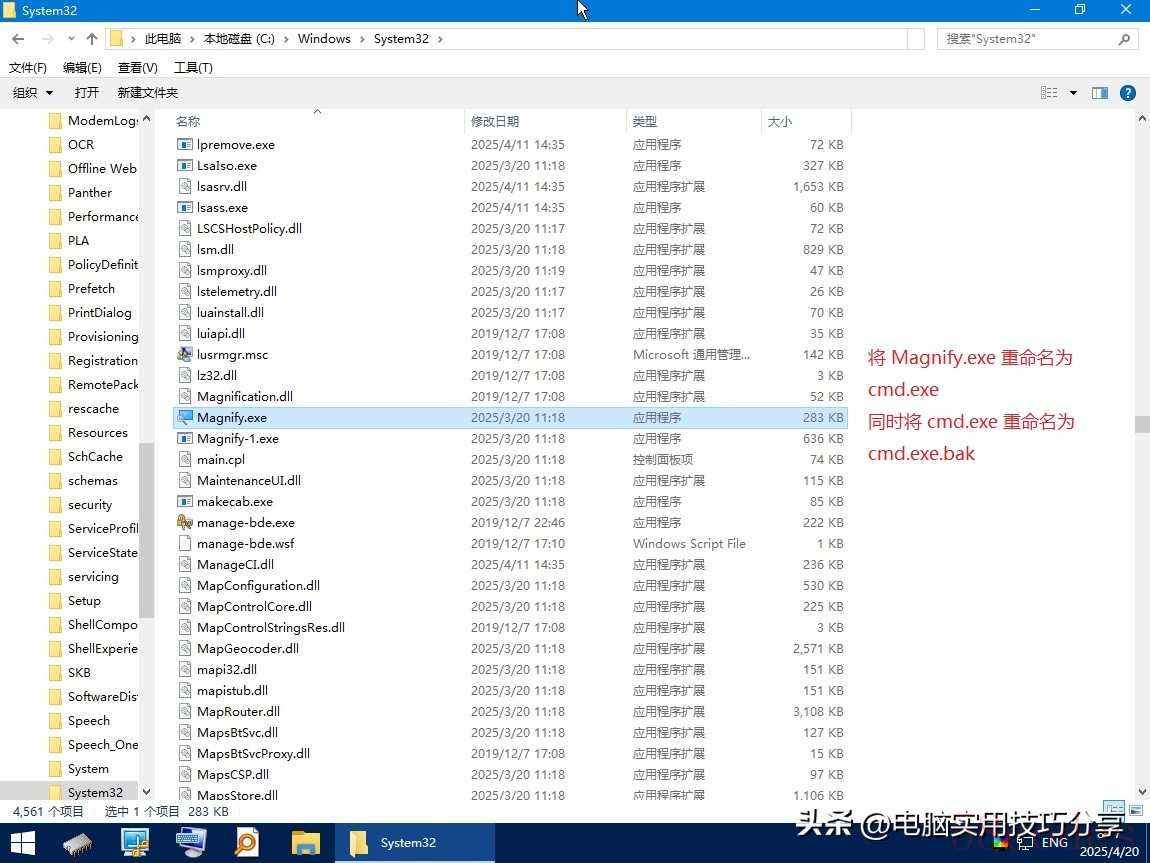Switch to details view status icon
Screen dimensions: 1150x863
point(1113,810)
